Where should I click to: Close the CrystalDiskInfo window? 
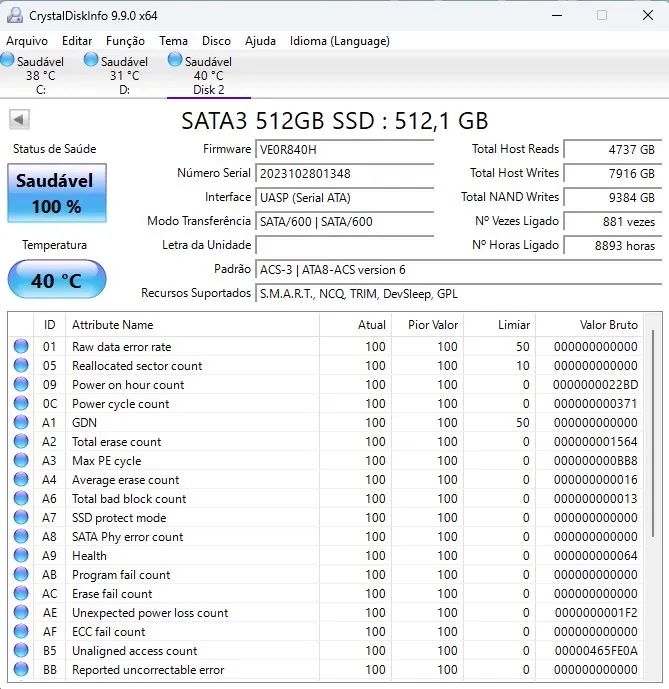(647, 15)
